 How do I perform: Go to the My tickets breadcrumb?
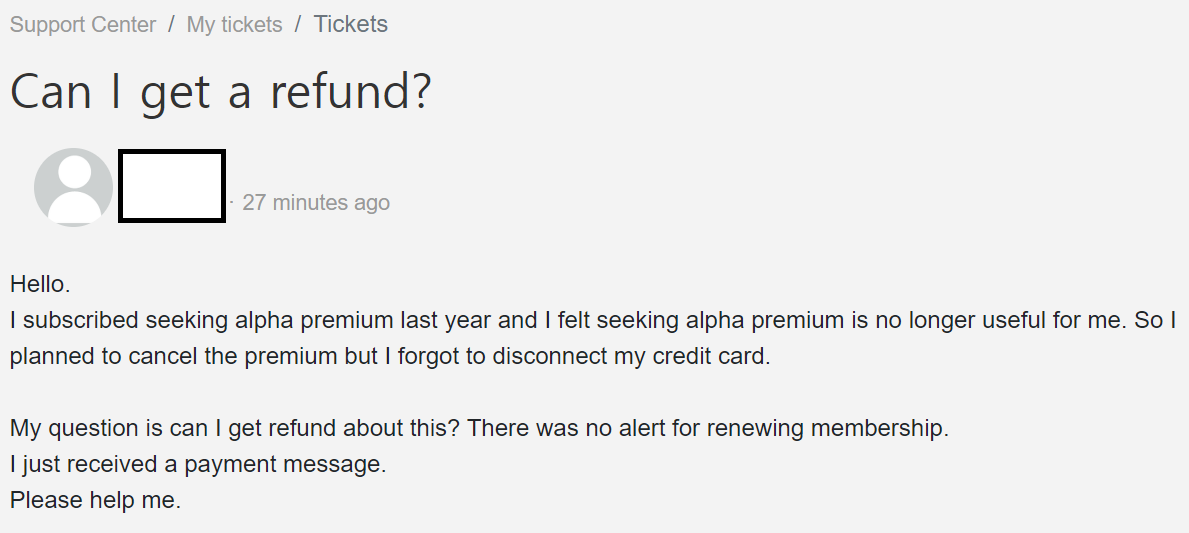(234, 25)
